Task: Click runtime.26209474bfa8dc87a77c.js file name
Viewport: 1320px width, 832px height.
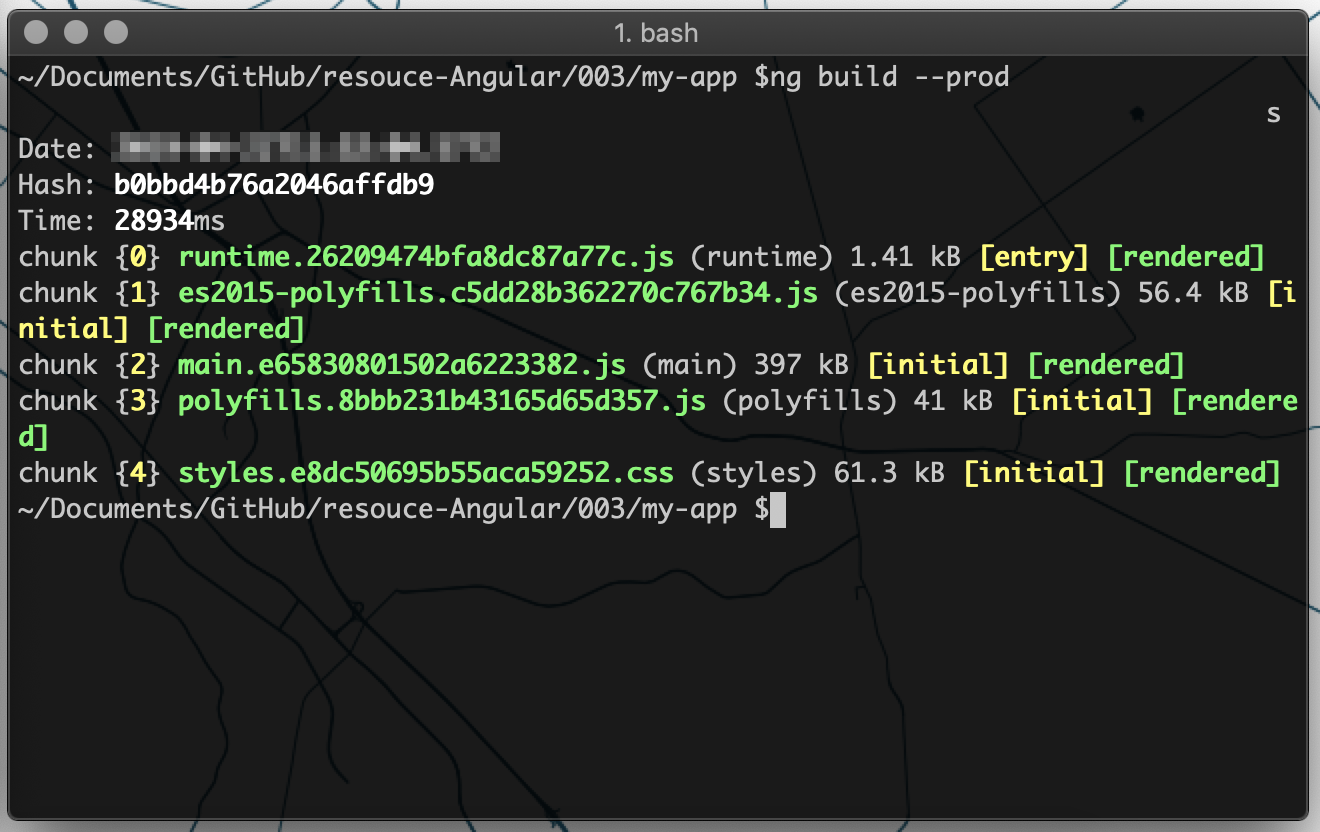Action: coord(427,257)
